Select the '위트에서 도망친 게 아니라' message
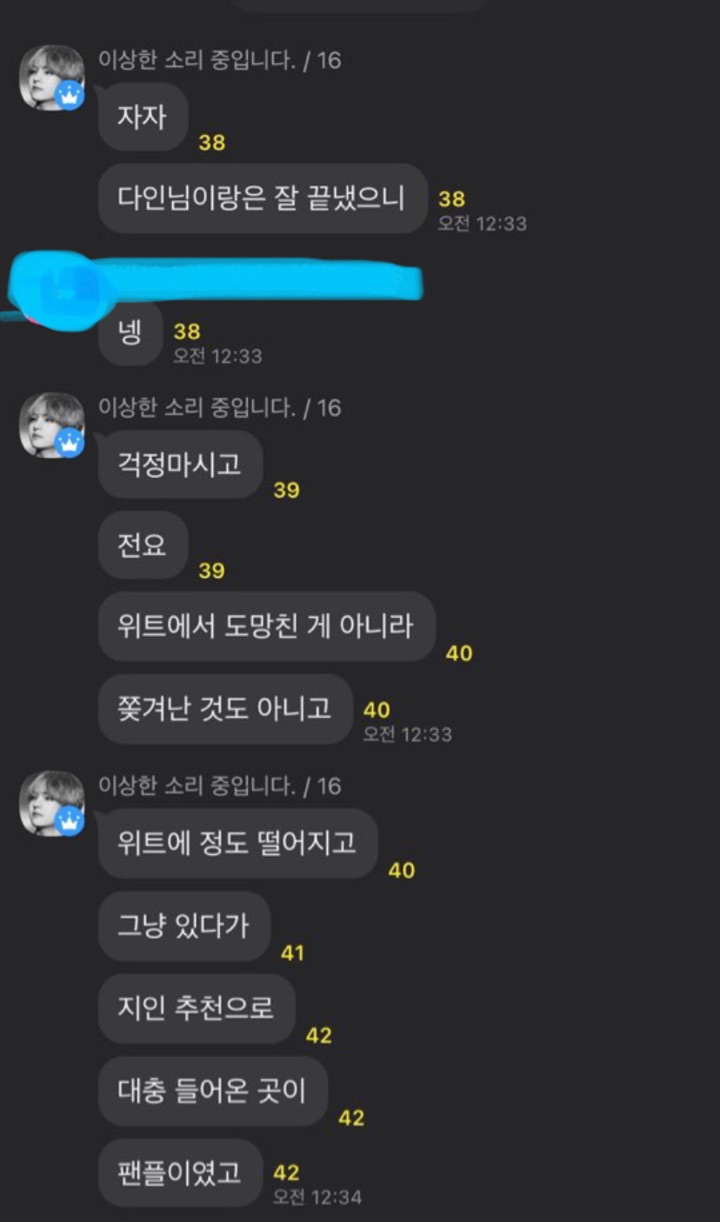Image resolution: width=720 pixels, height=1222 pixels. point(267,626)
